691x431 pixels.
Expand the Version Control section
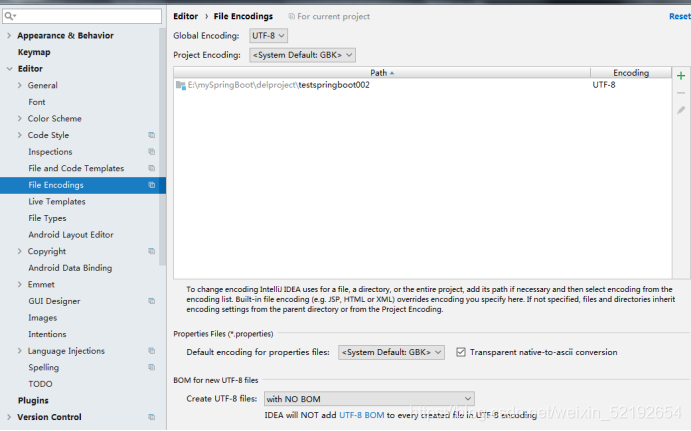[9, 417]
